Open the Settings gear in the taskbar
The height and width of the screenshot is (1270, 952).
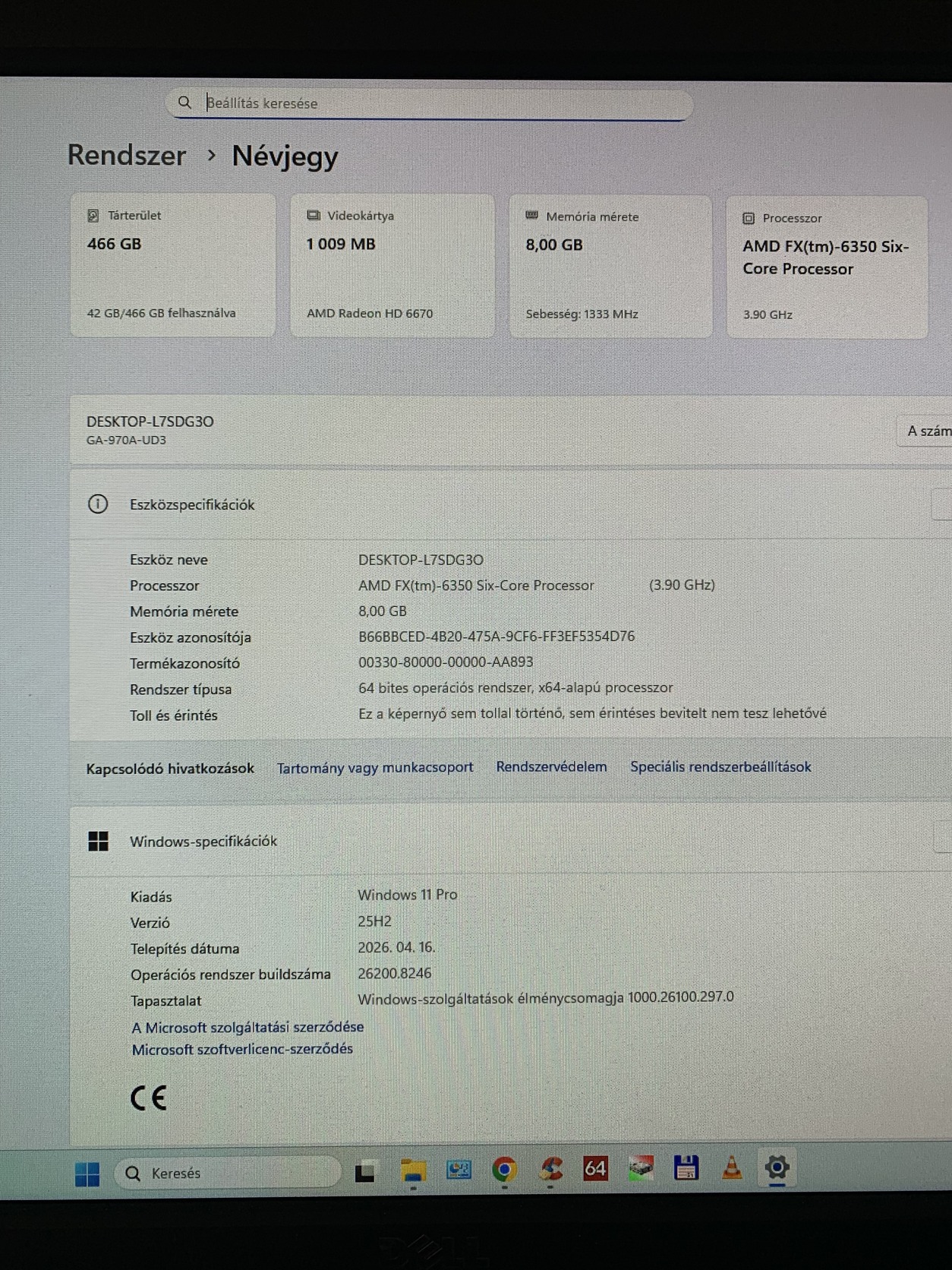(x=777, y=1167)
